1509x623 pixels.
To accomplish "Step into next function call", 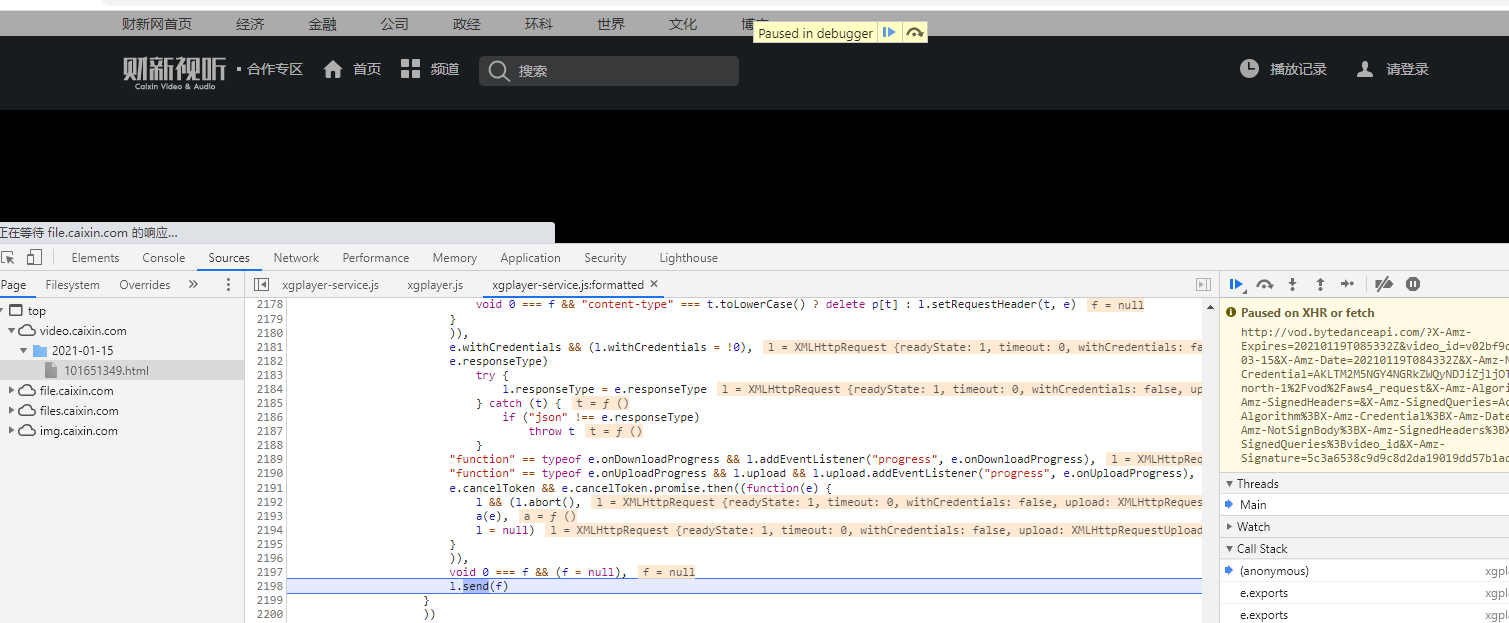I will point(1293,285).
